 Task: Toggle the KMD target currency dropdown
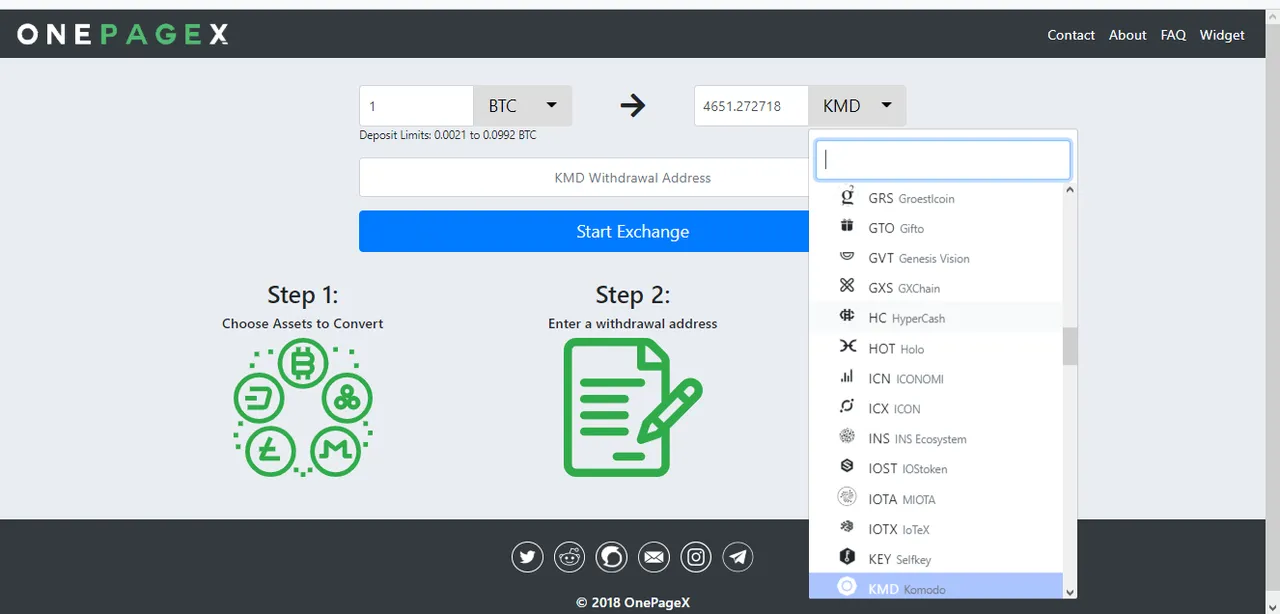tap(857, 106)
